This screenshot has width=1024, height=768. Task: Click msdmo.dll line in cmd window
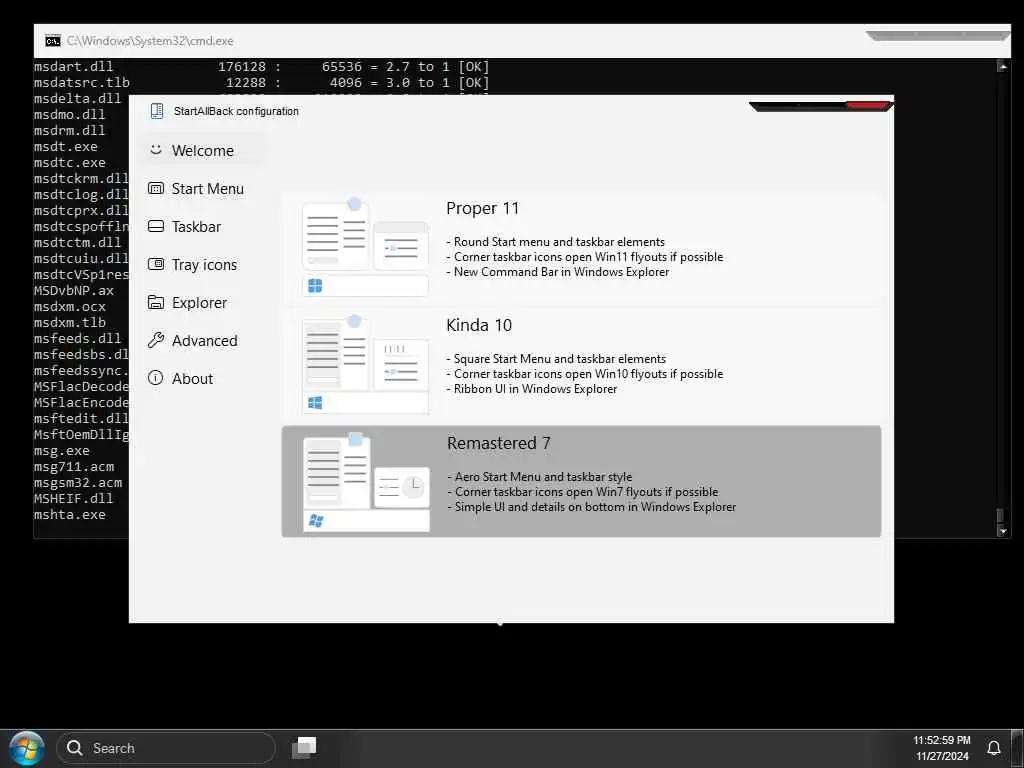click(69, 114)
